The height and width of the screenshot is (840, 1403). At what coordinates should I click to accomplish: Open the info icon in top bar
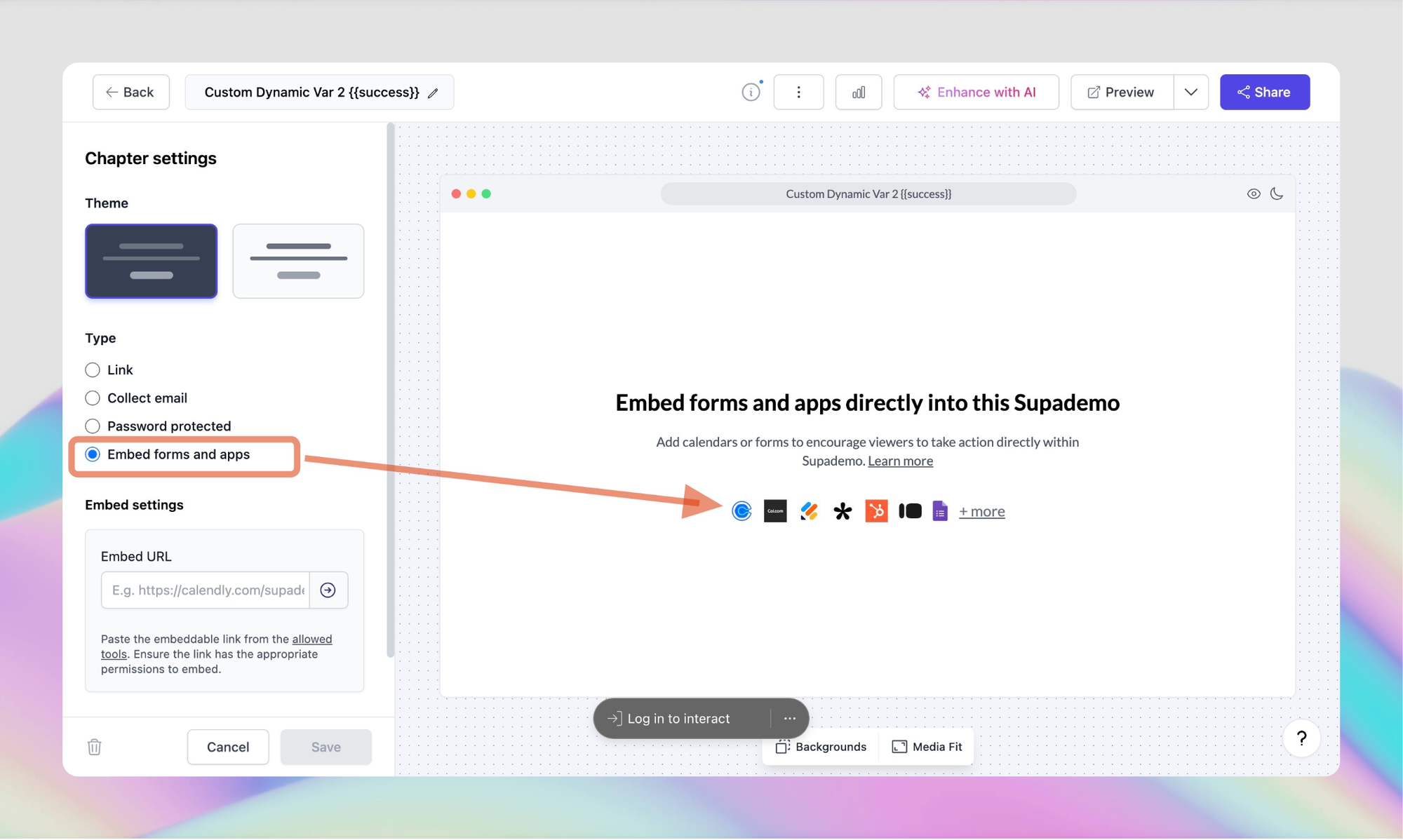pos(751,92)
